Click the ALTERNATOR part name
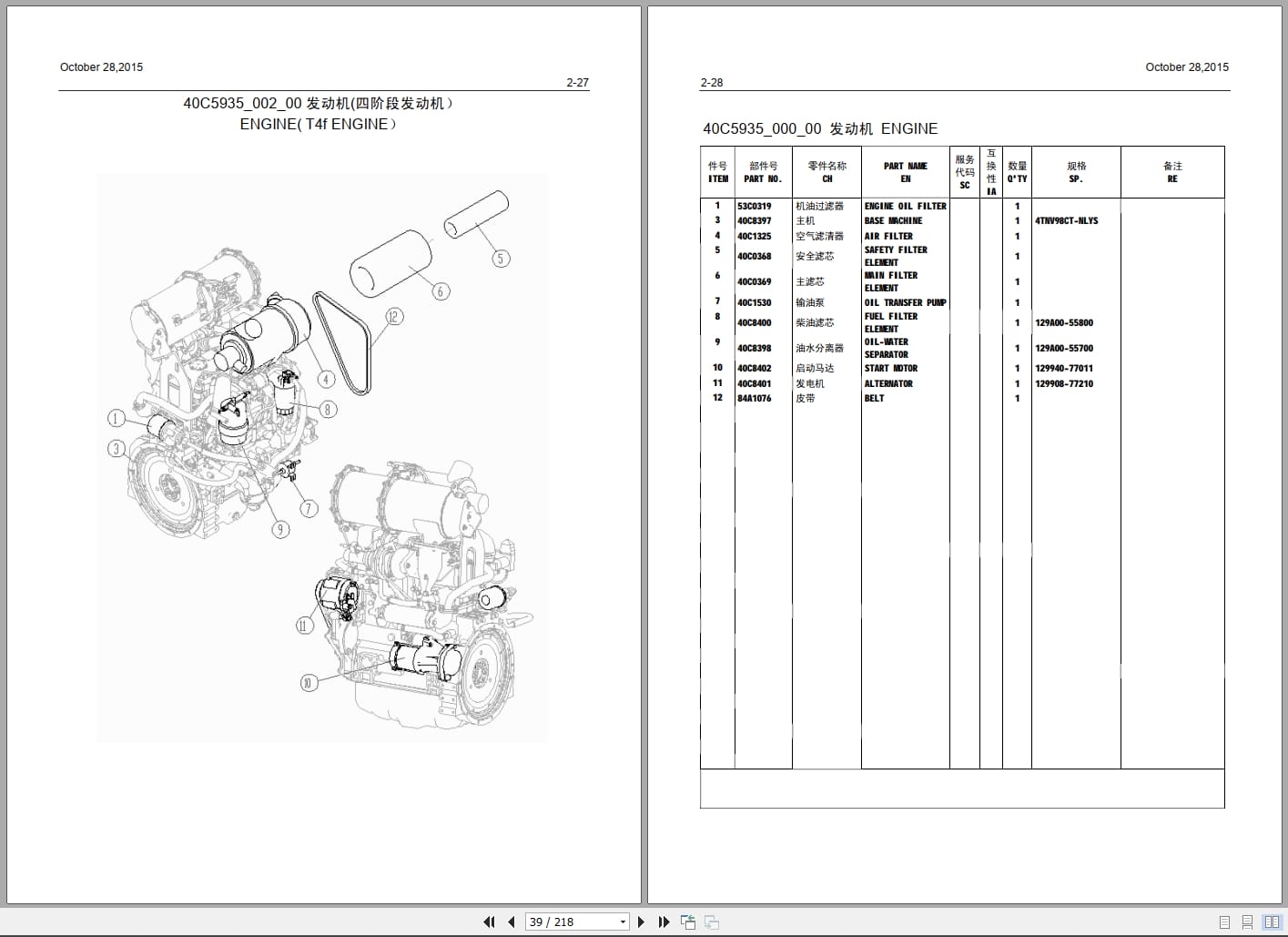The height and width of the screenshot is (937, 1288). tap(888, 384)
